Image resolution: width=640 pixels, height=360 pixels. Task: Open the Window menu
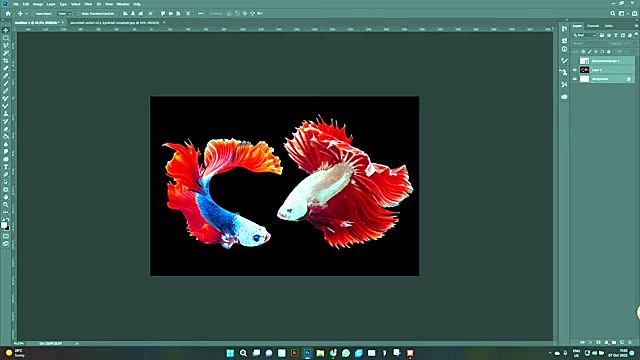pyautogui.click(x=123, y=4)
